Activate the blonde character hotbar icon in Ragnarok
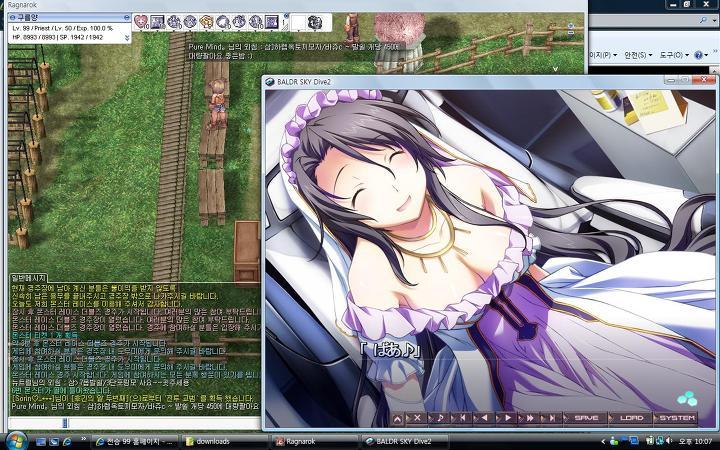This screenshot has width=720, height=450. pyautogui.click(x=206, y=22)
